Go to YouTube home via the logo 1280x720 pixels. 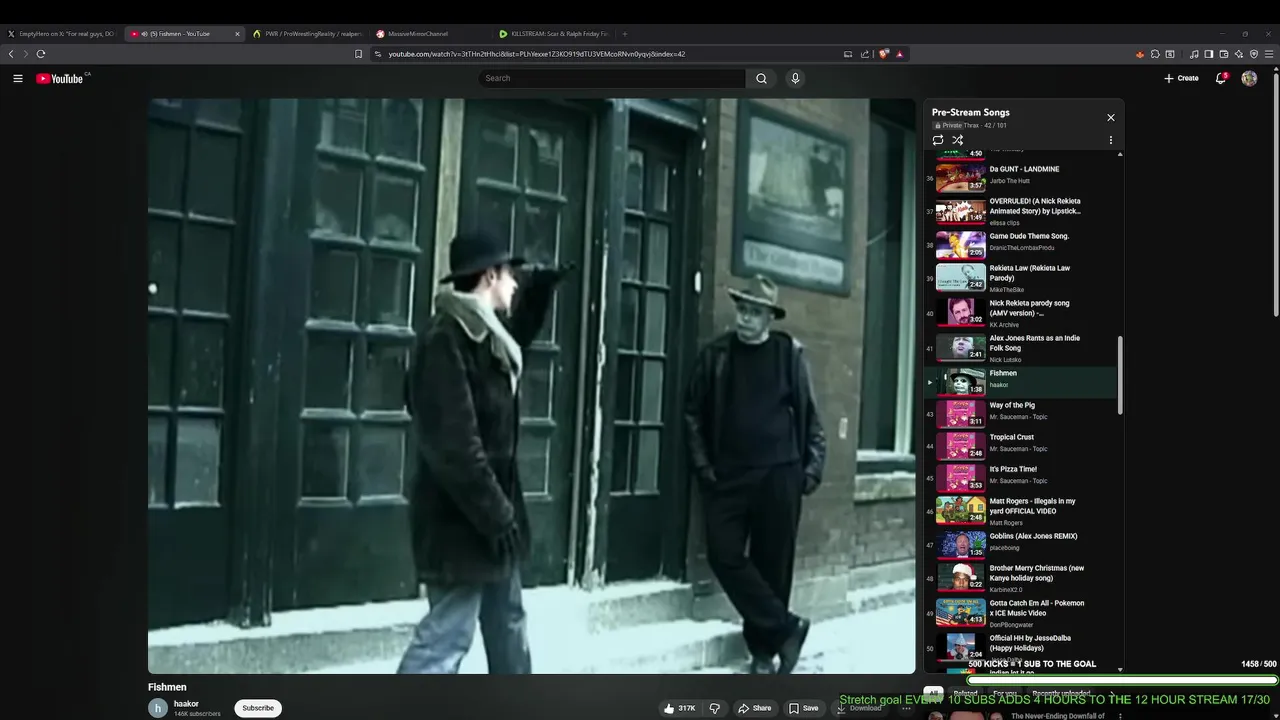(62, 78)
